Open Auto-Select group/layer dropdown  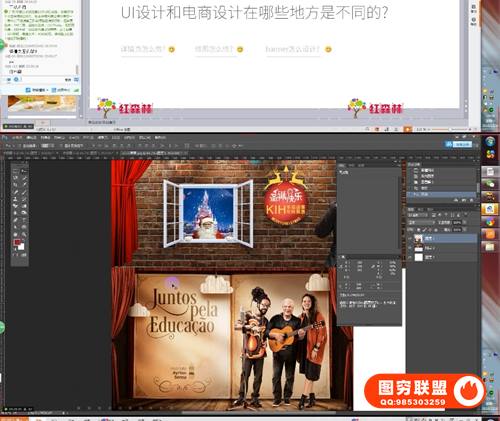pos(48,146)
